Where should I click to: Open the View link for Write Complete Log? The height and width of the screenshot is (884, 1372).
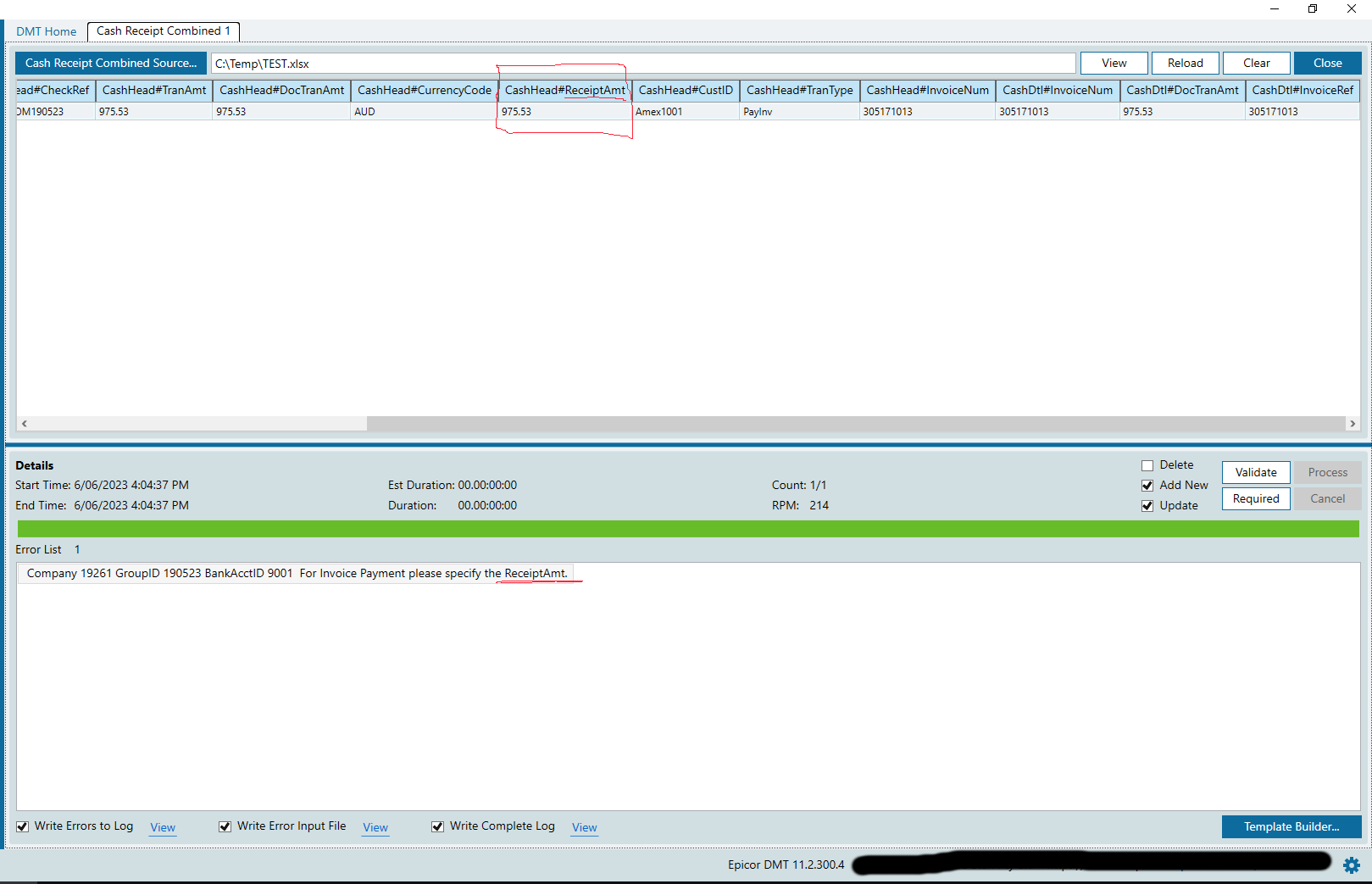[584, 827]
